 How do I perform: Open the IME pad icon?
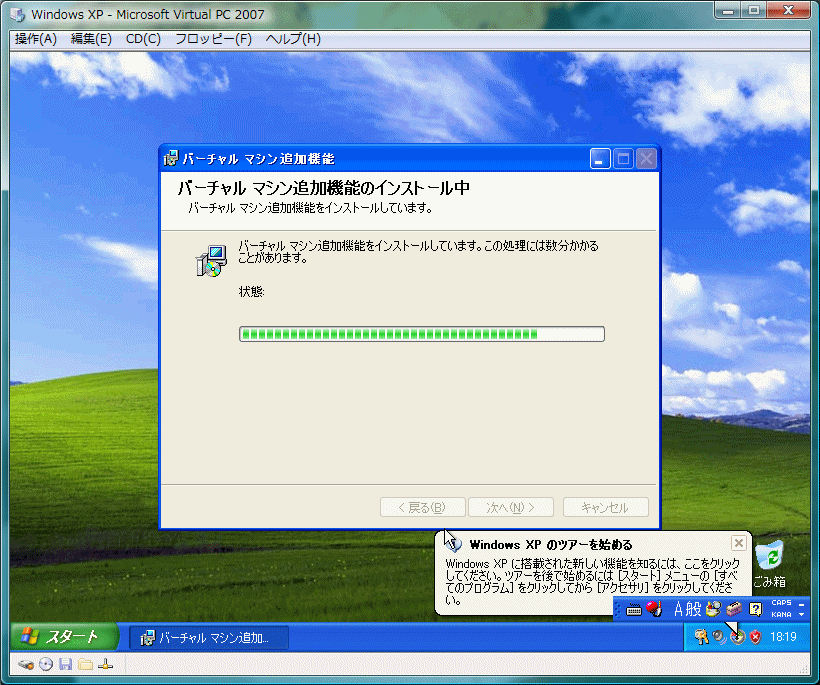[713, 609]
